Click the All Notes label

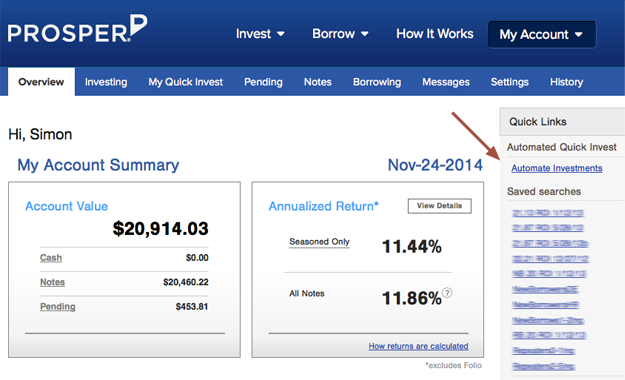click(x=307, y=293)
